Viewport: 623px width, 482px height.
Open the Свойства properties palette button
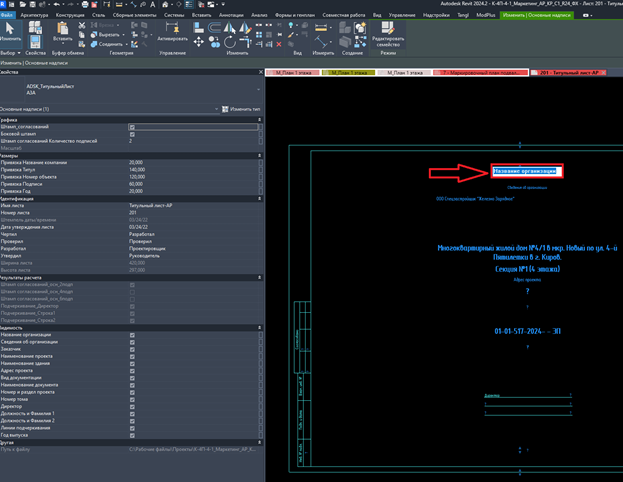35,43
